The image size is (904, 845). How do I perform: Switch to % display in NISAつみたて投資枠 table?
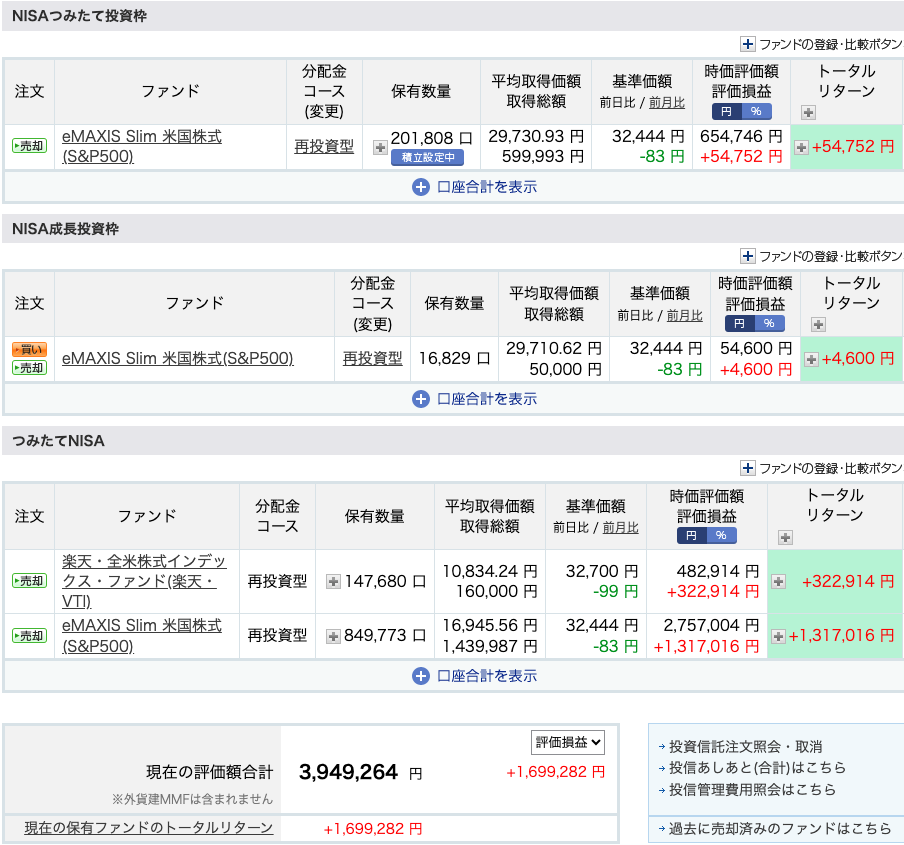pyautogui.click(x=756, y=111)
